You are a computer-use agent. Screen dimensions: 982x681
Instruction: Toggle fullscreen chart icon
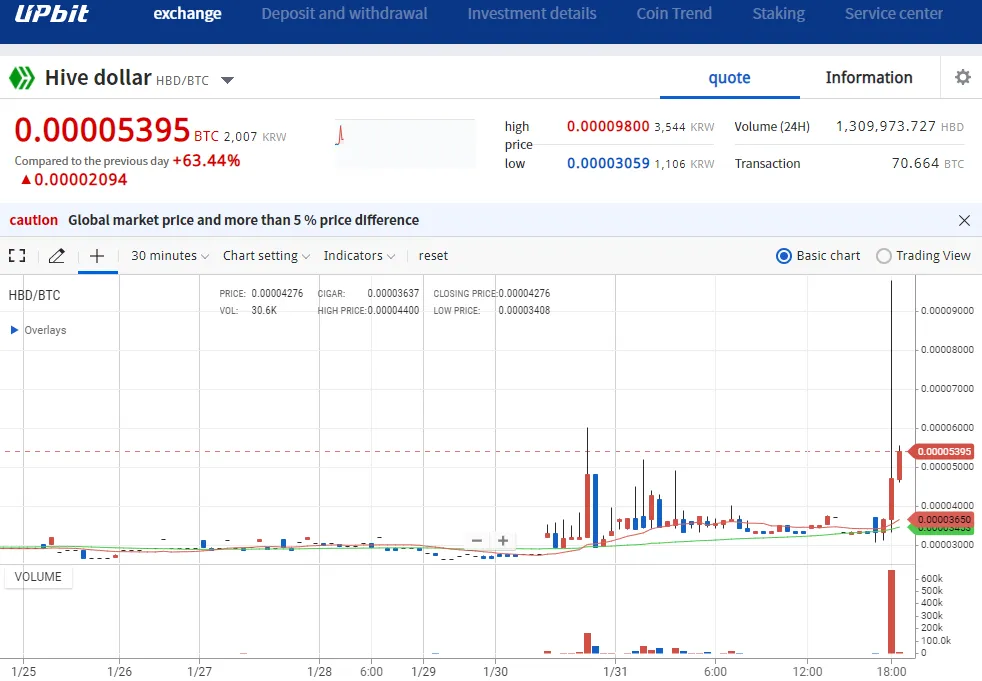tap(17, 256)
